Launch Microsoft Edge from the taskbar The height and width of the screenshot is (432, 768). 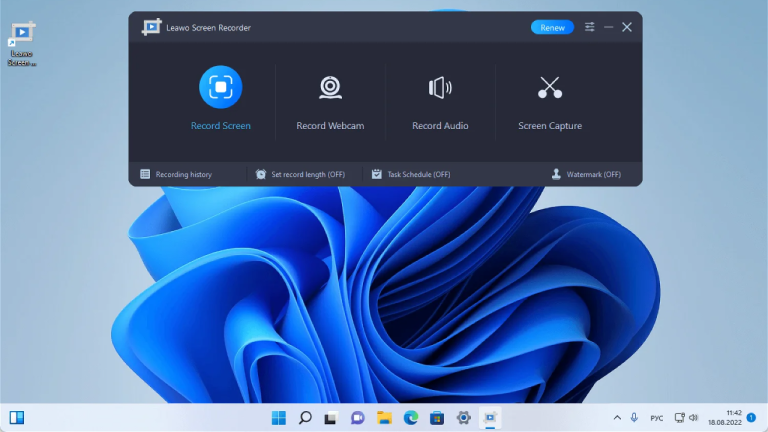click(411, 418)
